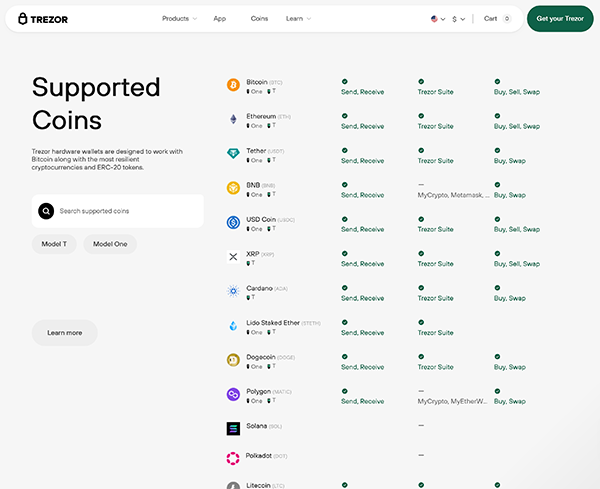This screenshot has width=600, height=489.
Task: Click Ethereum Trezor Suite check mark
Action: pyautogui.click(x=421, y=116)
